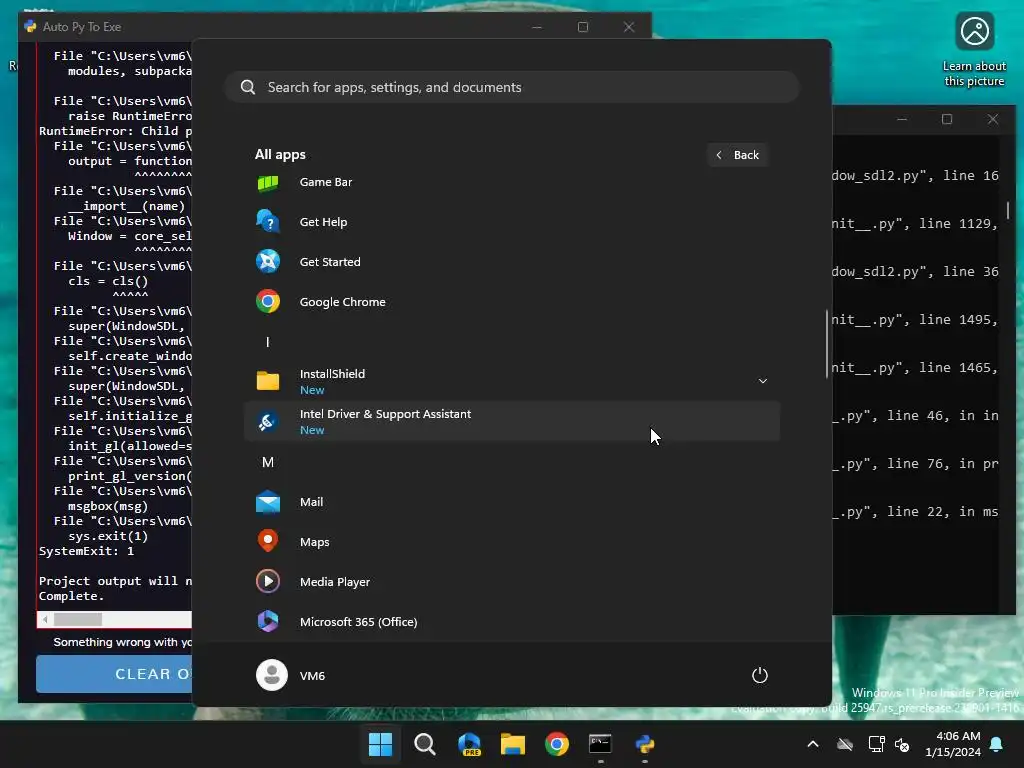Image resolution: width=1024 pixels, height=768 pixels.
Task: Click the OneDrive cloud tray icon
Action: point(845,744)
